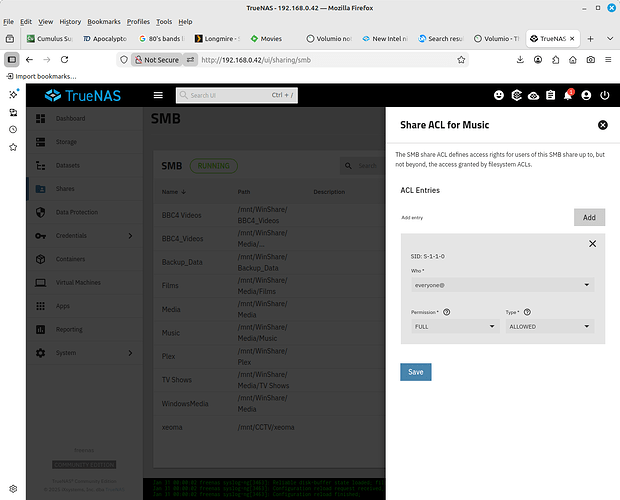Click the alerts bell icon
The height and width of the screenshot is (500, 620).
[567, 96]
